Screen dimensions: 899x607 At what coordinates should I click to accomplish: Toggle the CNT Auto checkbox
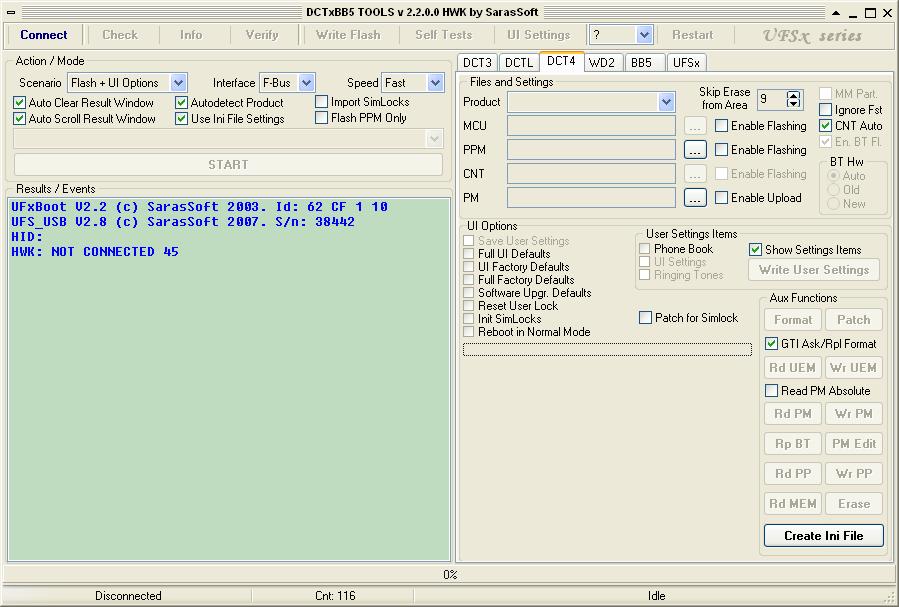click(826, 126)
